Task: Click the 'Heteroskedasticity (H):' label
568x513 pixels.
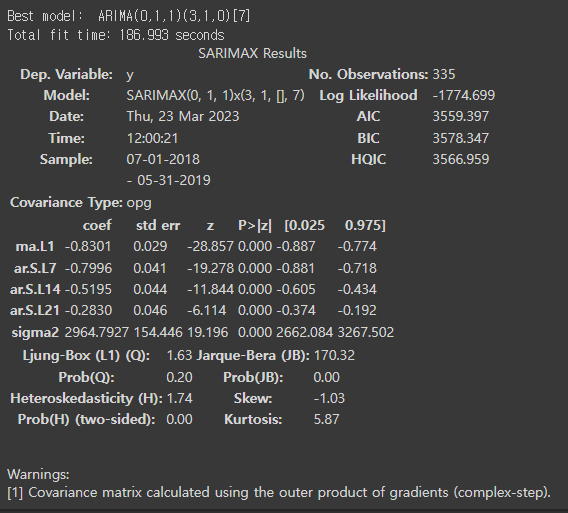Action: (86, 399)
